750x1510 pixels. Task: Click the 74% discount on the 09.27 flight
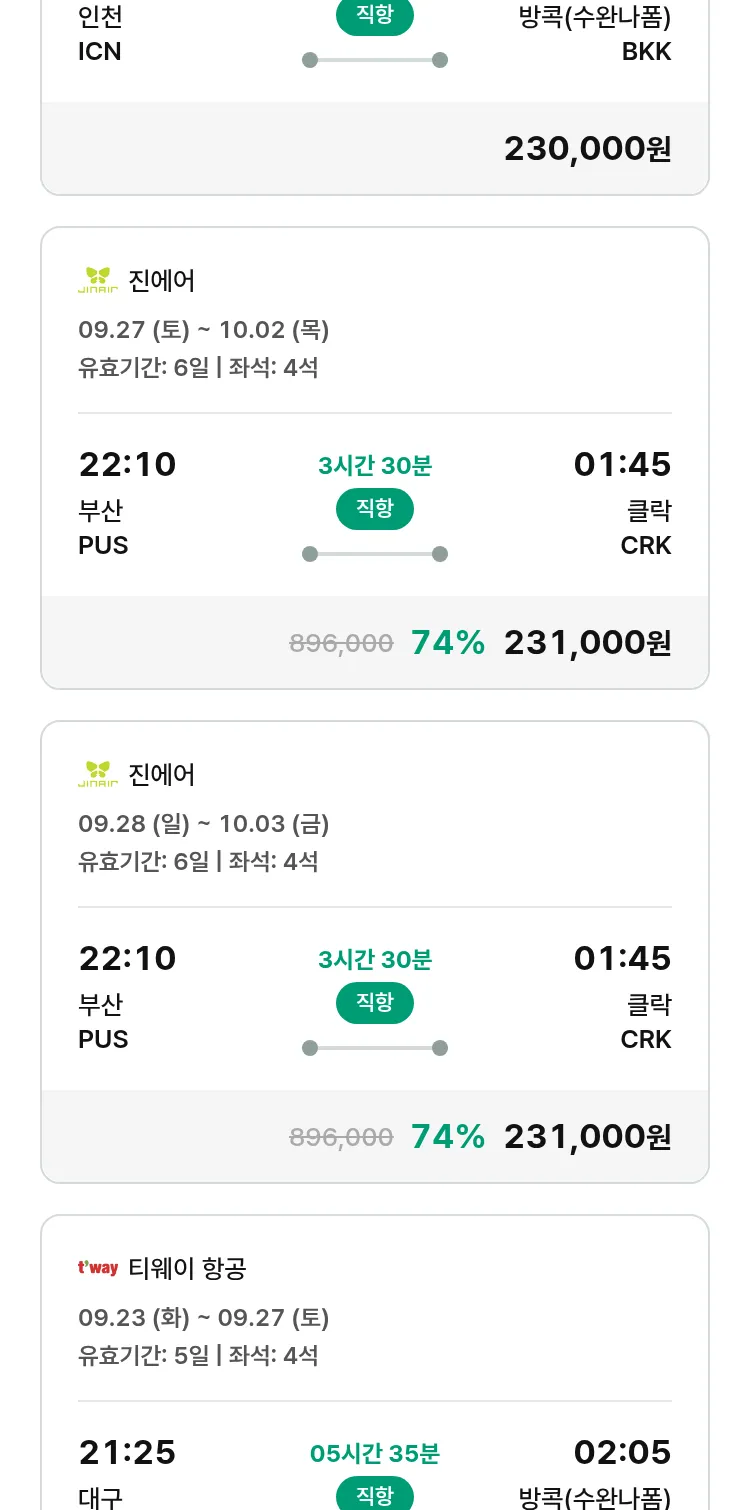(448, 643)
